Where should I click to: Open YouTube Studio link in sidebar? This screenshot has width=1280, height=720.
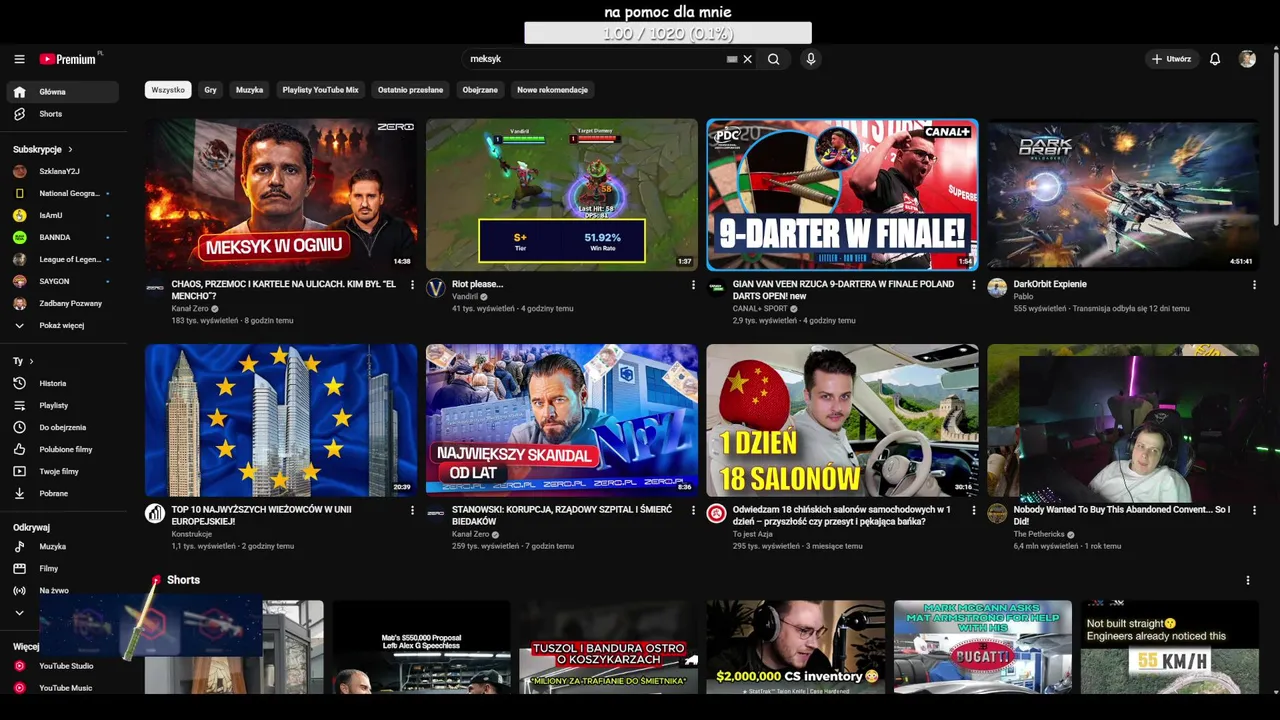pos(62,666)
